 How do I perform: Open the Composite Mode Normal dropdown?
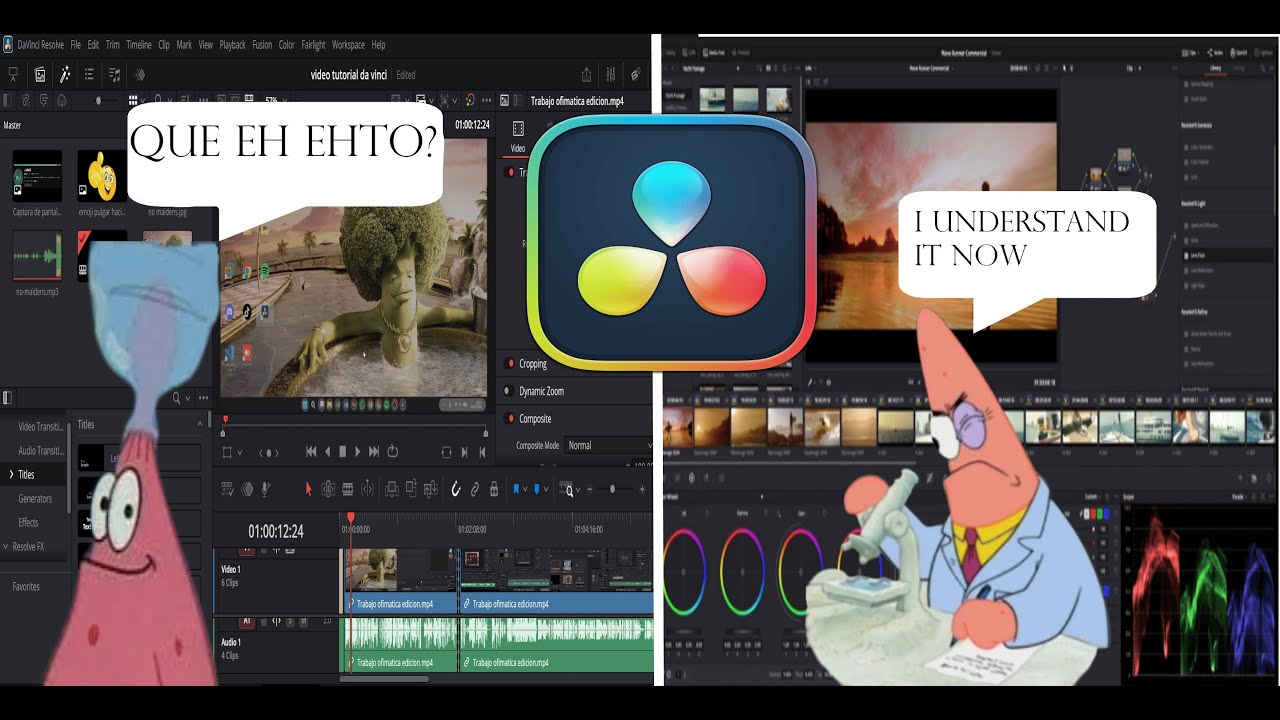(x=610, y=445)
